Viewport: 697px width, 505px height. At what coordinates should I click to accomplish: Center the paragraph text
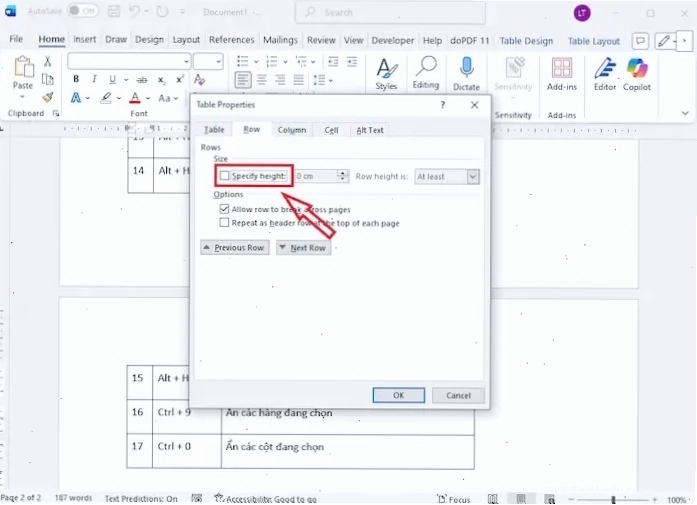coord(261,80)
